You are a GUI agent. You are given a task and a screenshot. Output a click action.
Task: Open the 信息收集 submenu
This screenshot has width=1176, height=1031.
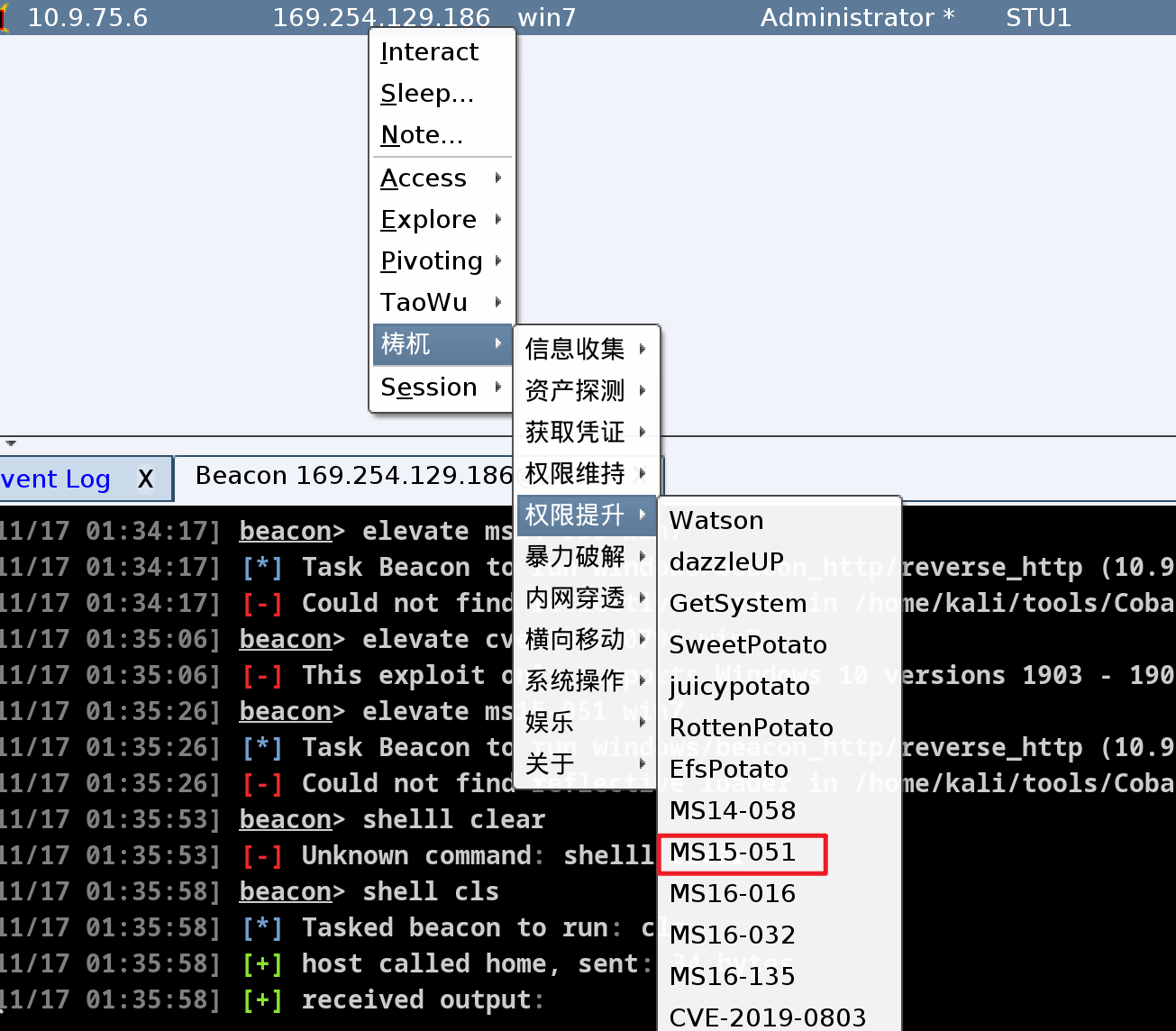[x=587, y=349]
